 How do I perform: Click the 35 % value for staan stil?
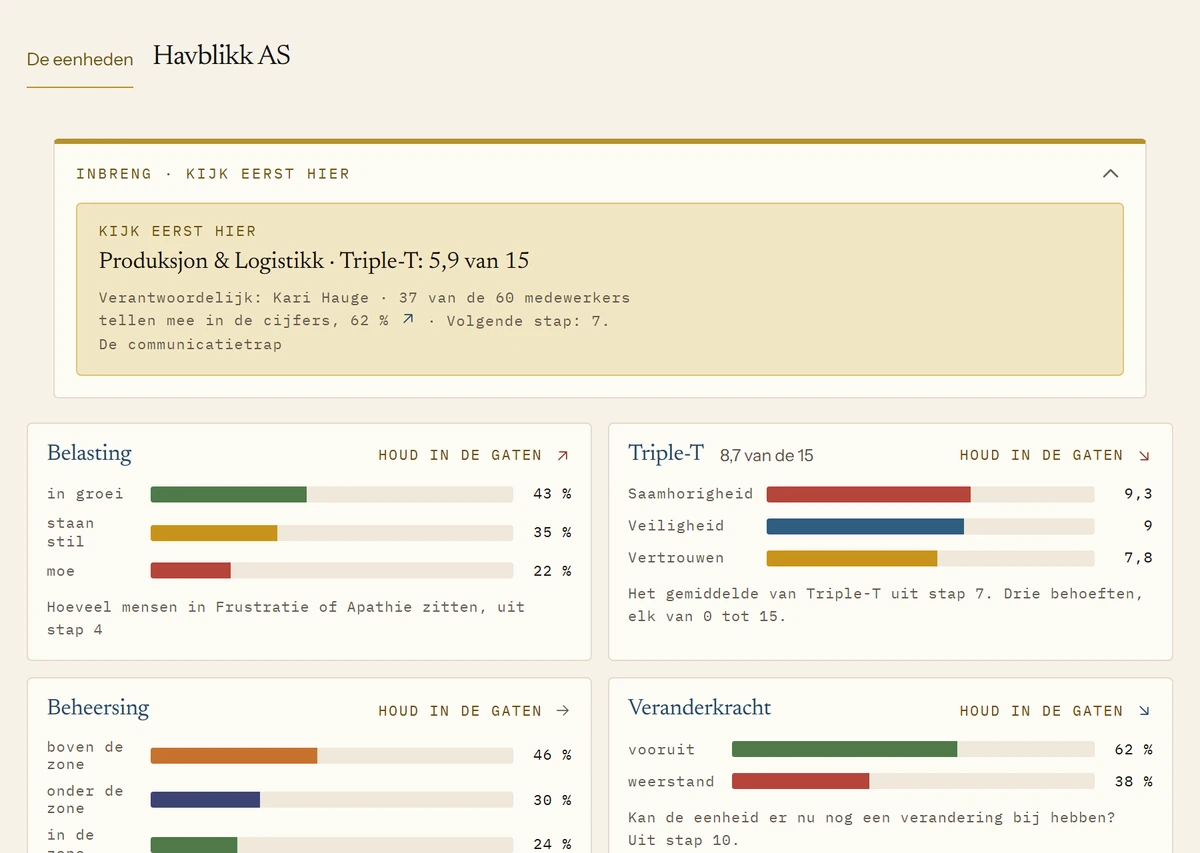(552, 533)
